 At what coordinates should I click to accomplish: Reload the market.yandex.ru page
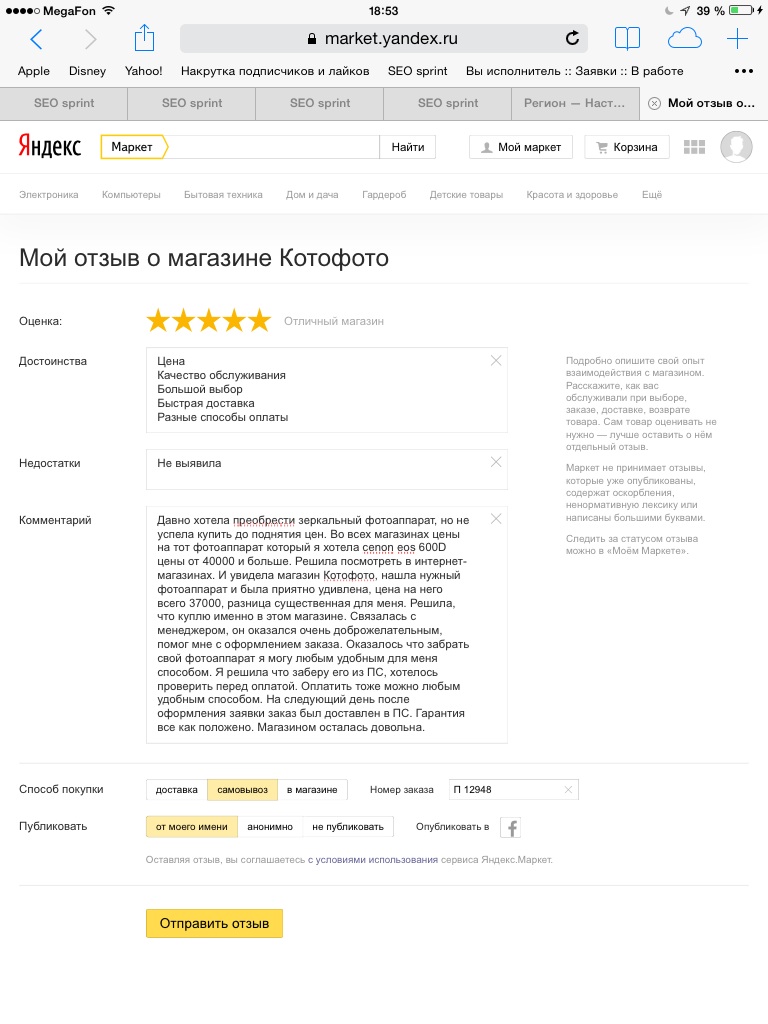[x=572, y=39]
